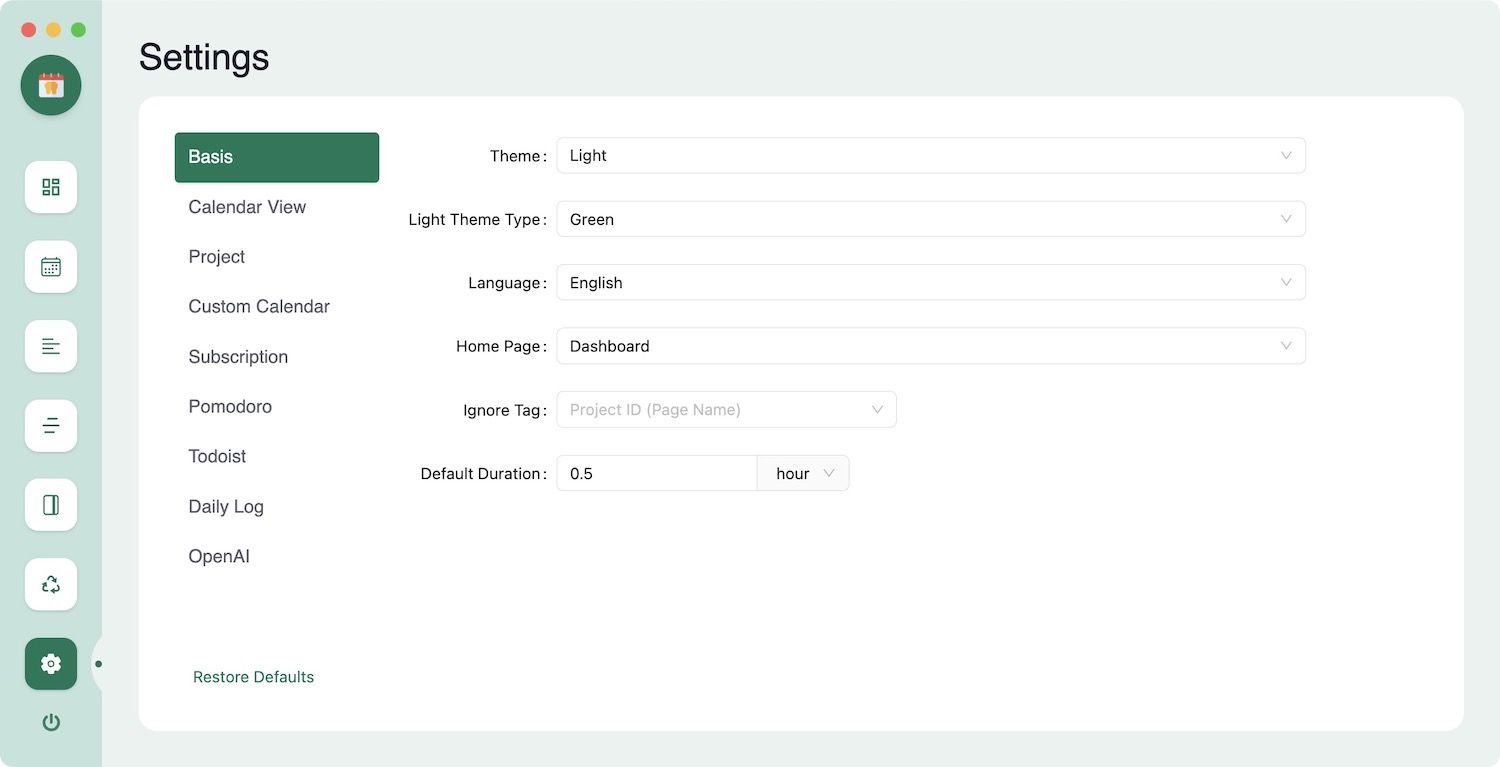Click the recycle arrows icon in sidebar
This screenshot has width=1500, height=767.
(x=51, y=585)
